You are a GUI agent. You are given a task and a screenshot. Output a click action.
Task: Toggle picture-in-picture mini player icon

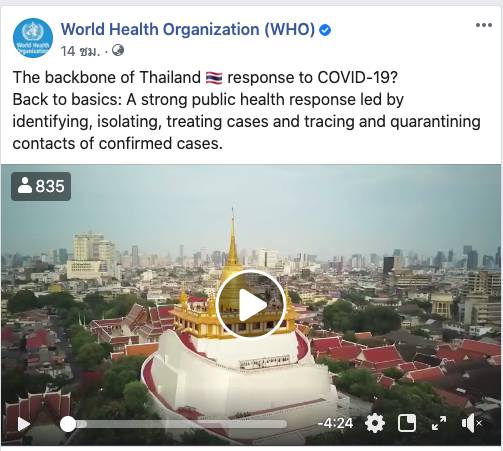pos(407,423)
